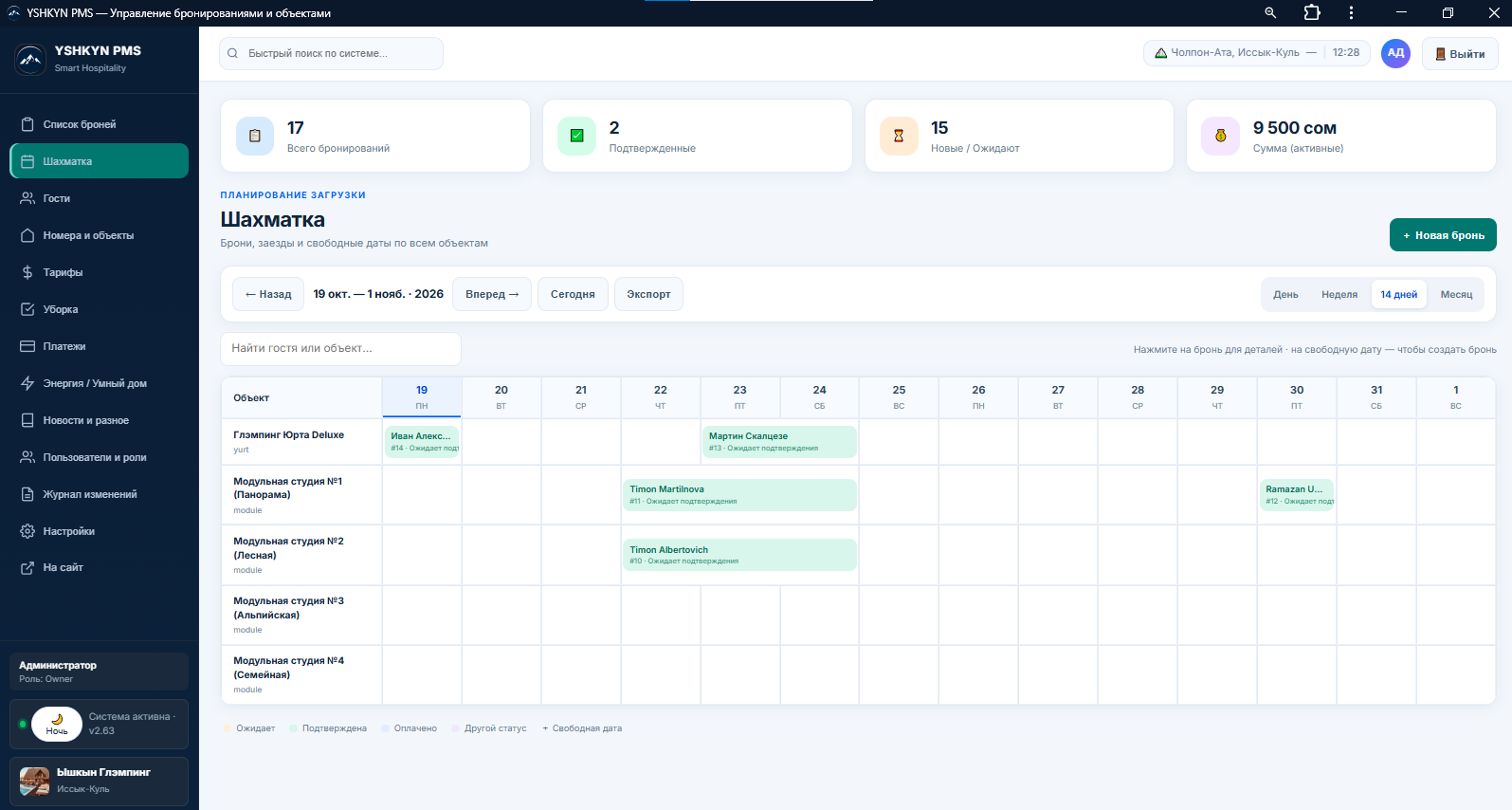Viewport: 1512px width, 810px height.
Task: Open Пользователи и роли in sidebar
Action: point(99,457)
